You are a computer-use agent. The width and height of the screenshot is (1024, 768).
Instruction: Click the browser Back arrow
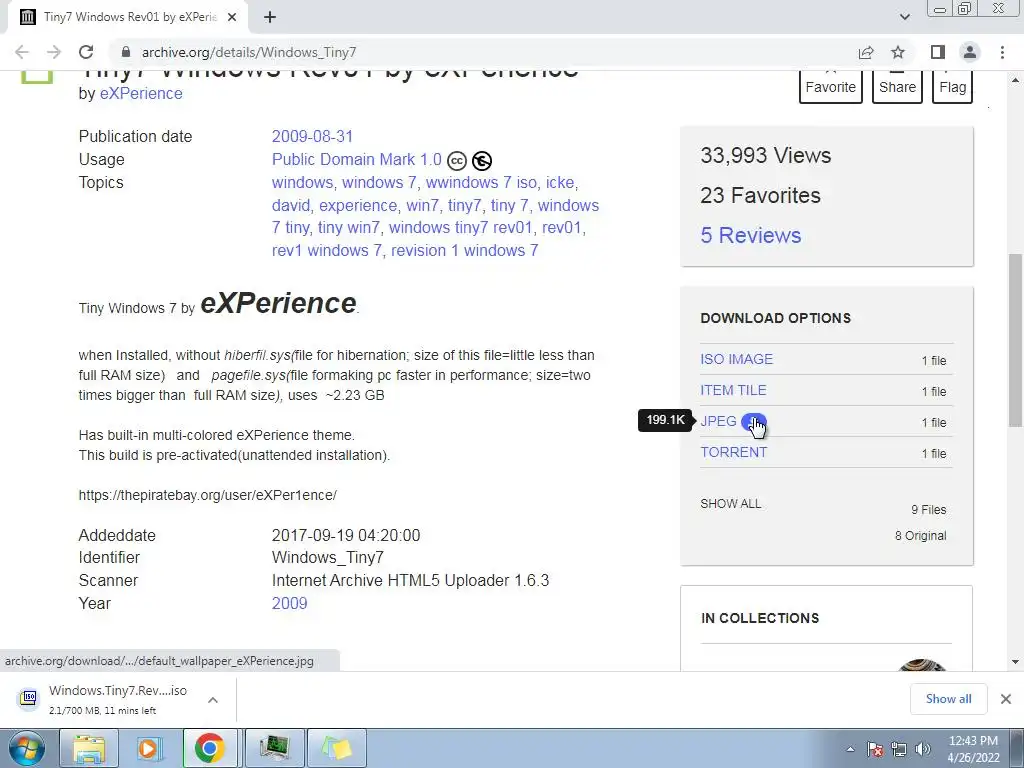tap(22, 52)
